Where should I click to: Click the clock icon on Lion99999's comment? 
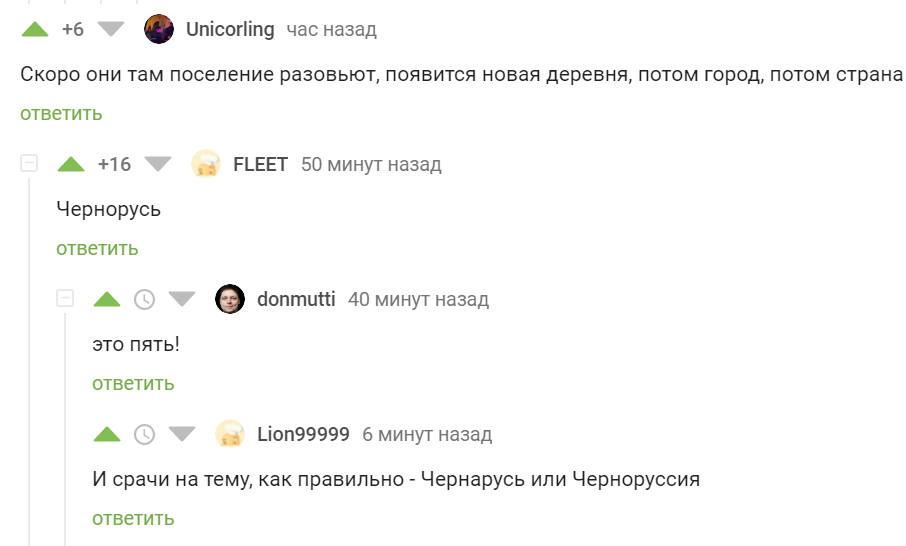[145, 434]
